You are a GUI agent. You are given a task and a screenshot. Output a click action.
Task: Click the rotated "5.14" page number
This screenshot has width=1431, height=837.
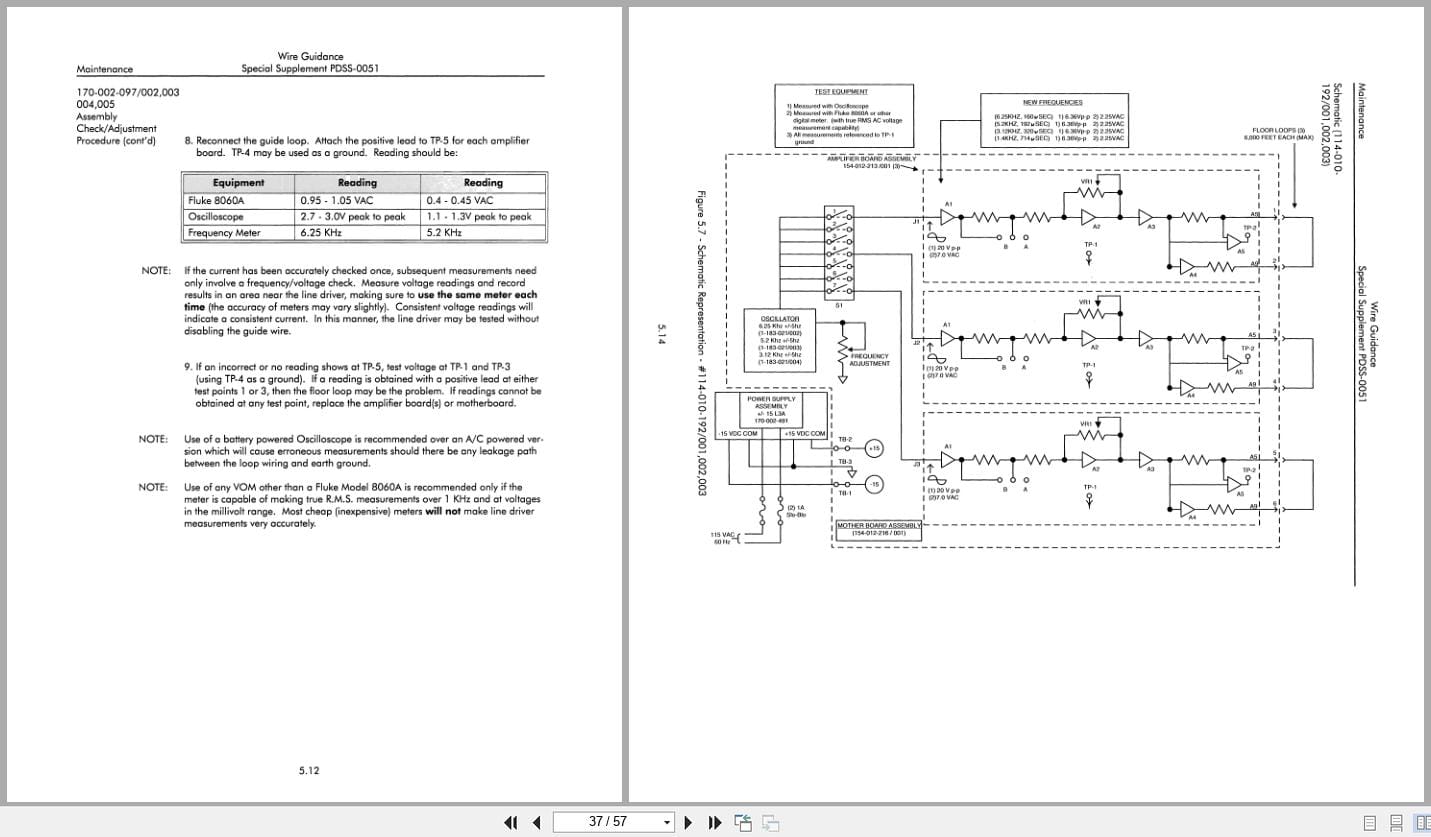(x=662, y=333)
